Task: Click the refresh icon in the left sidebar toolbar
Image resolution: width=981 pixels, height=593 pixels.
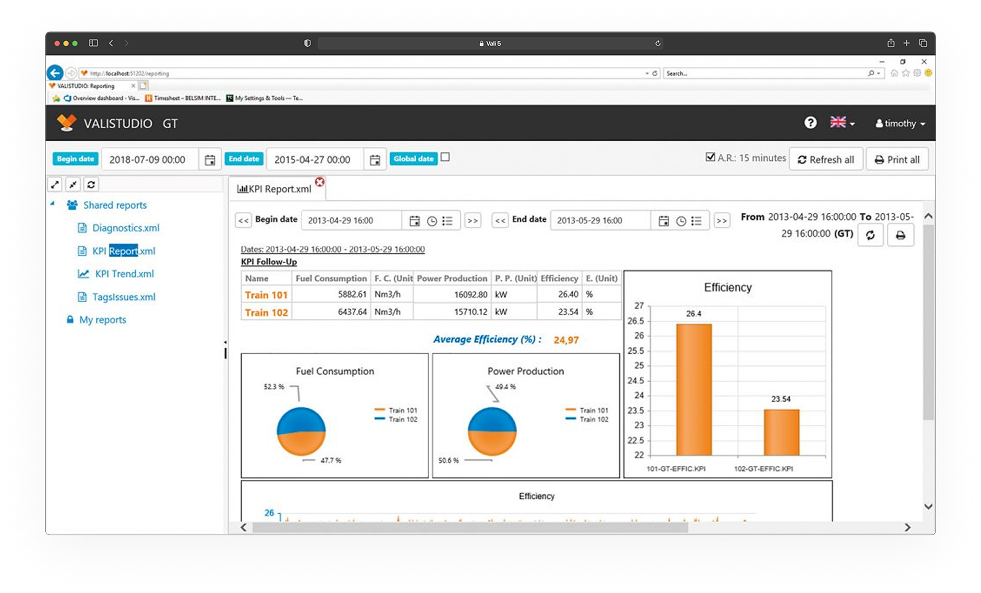Action: click(89, 184)
